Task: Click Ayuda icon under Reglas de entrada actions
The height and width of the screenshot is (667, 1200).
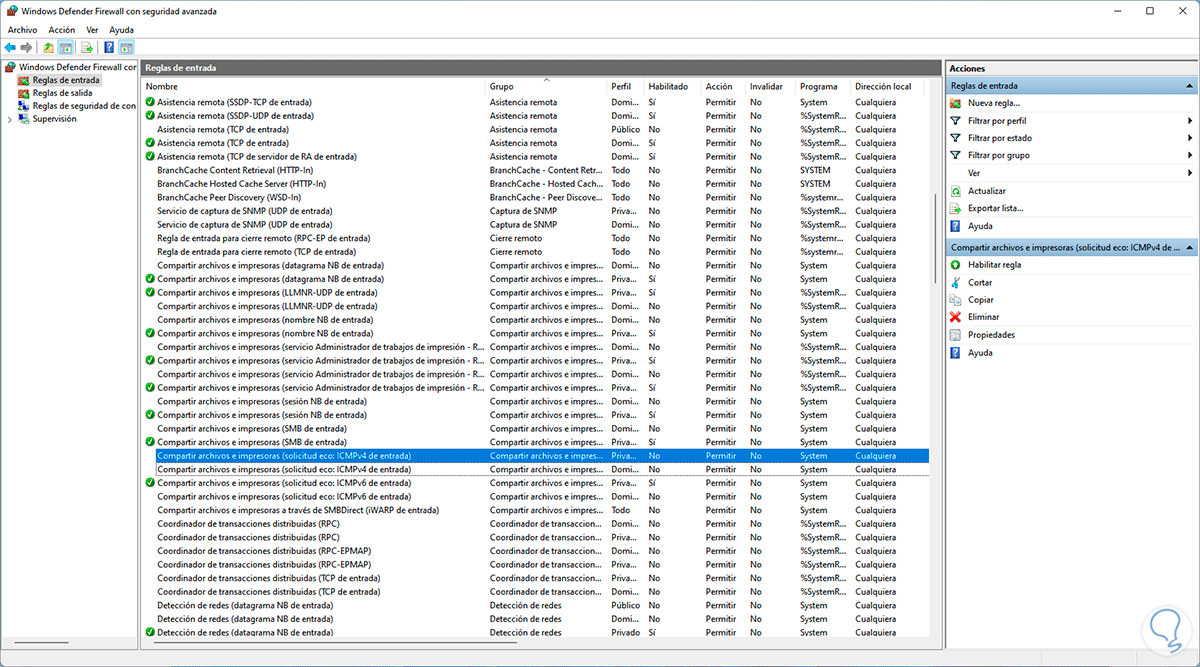Action: click(x=956, y=226)
